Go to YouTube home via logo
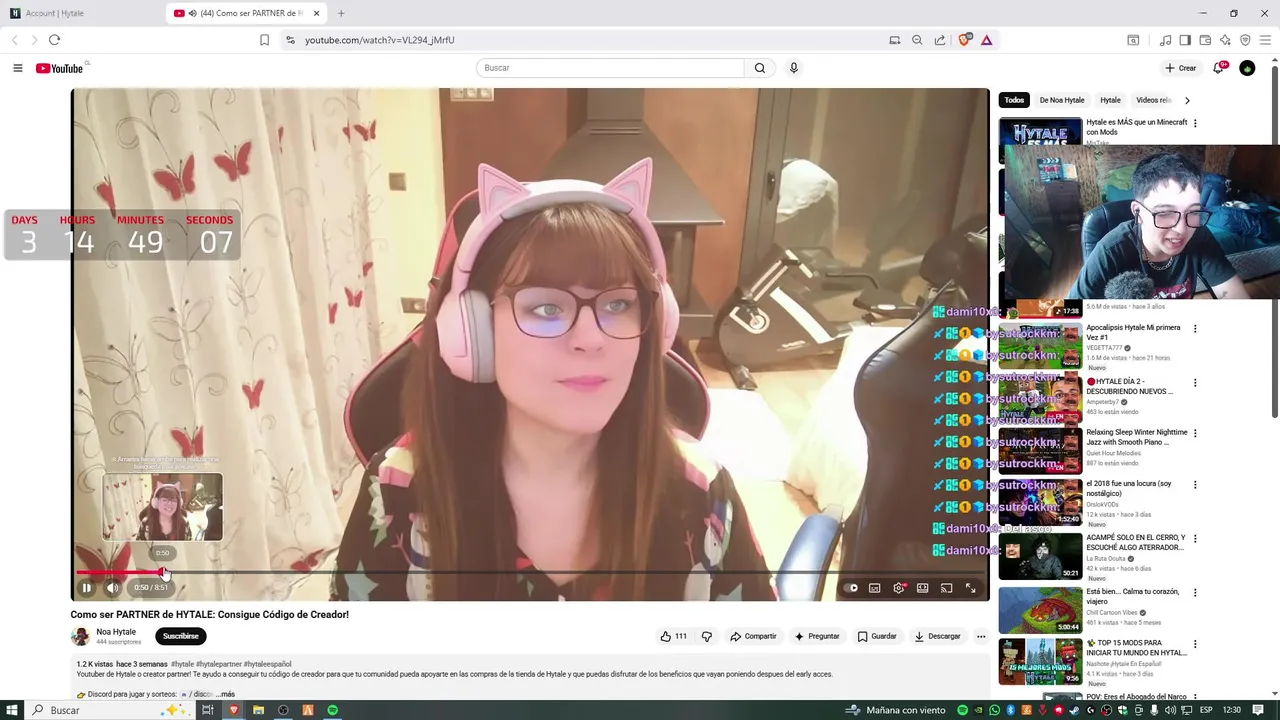The width and height of the screenshot is (1280, 720). [60, 68]
